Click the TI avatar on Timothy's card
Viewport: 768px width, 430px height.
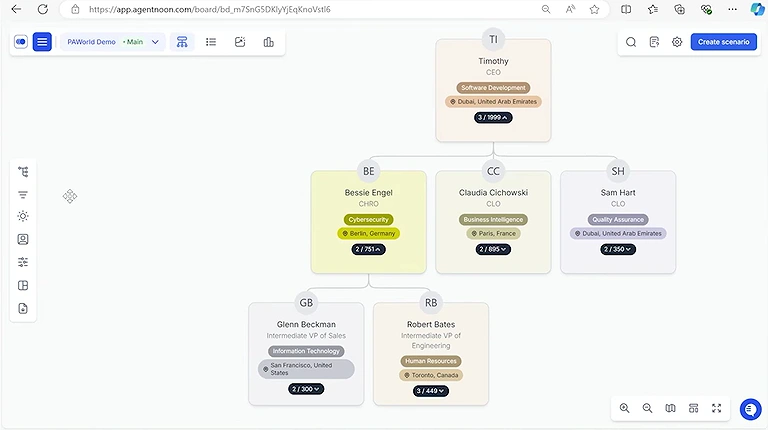click(x=493, y=39)
